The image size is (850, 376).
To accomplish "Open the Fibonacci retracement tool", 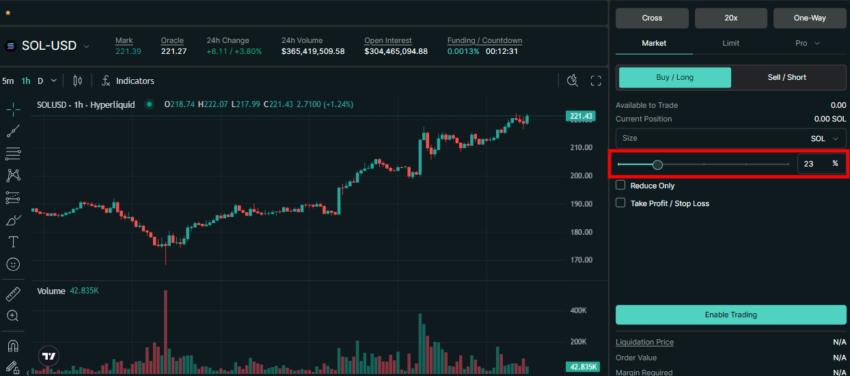I will pos(14,153).
